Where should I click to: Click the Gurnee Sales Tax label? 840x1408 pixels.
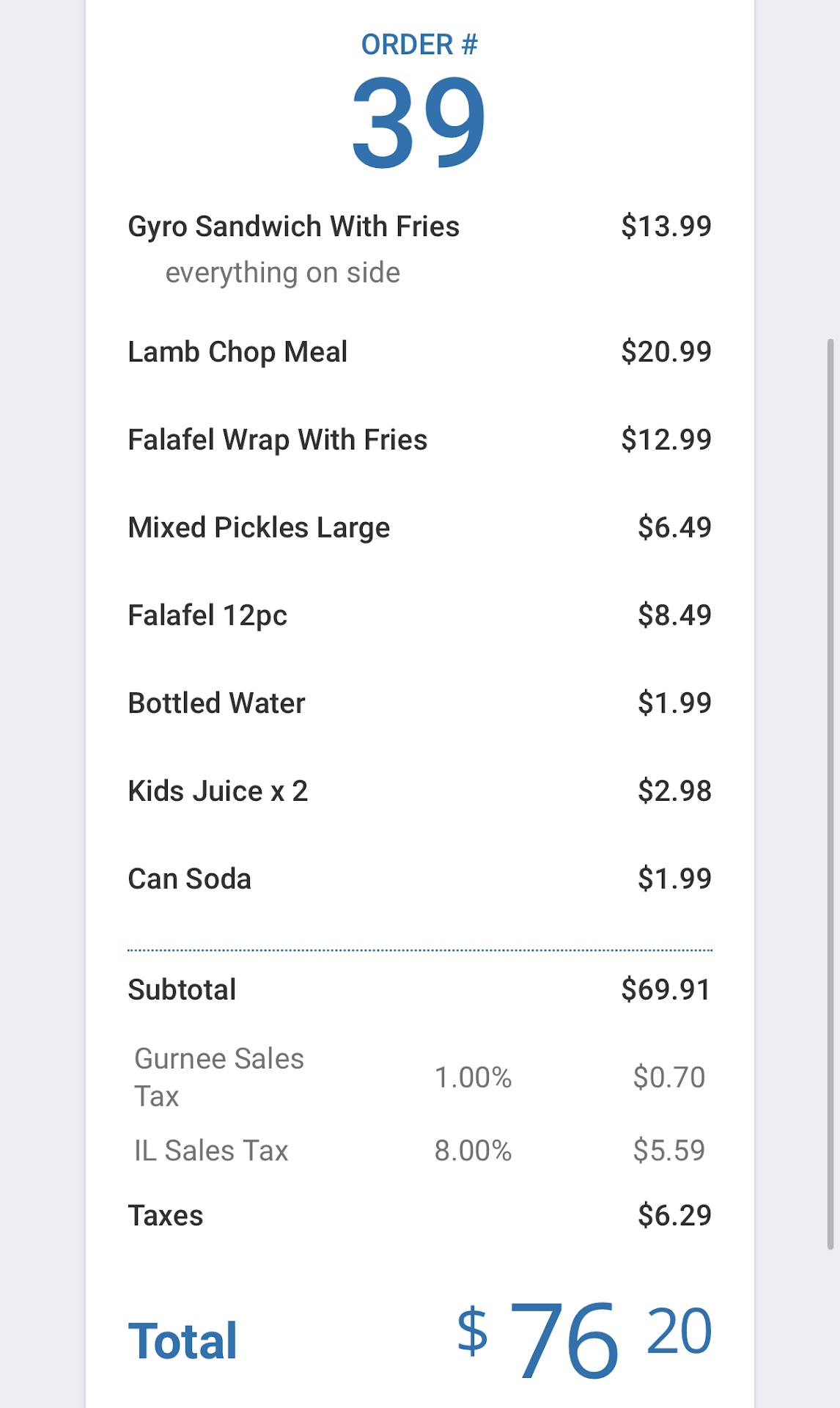click(x=218, y=1077)
